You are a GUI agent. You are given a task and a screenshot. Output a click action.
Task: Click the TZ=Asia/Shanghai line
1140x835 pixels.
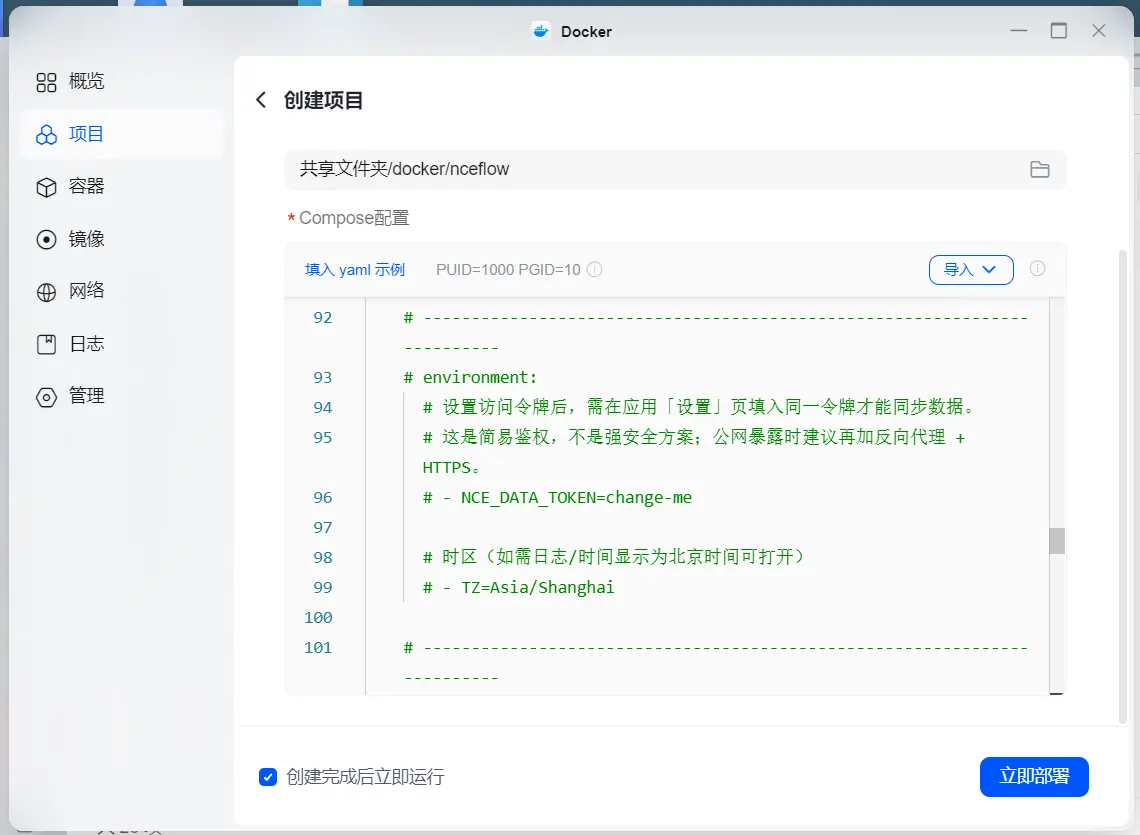518,588
